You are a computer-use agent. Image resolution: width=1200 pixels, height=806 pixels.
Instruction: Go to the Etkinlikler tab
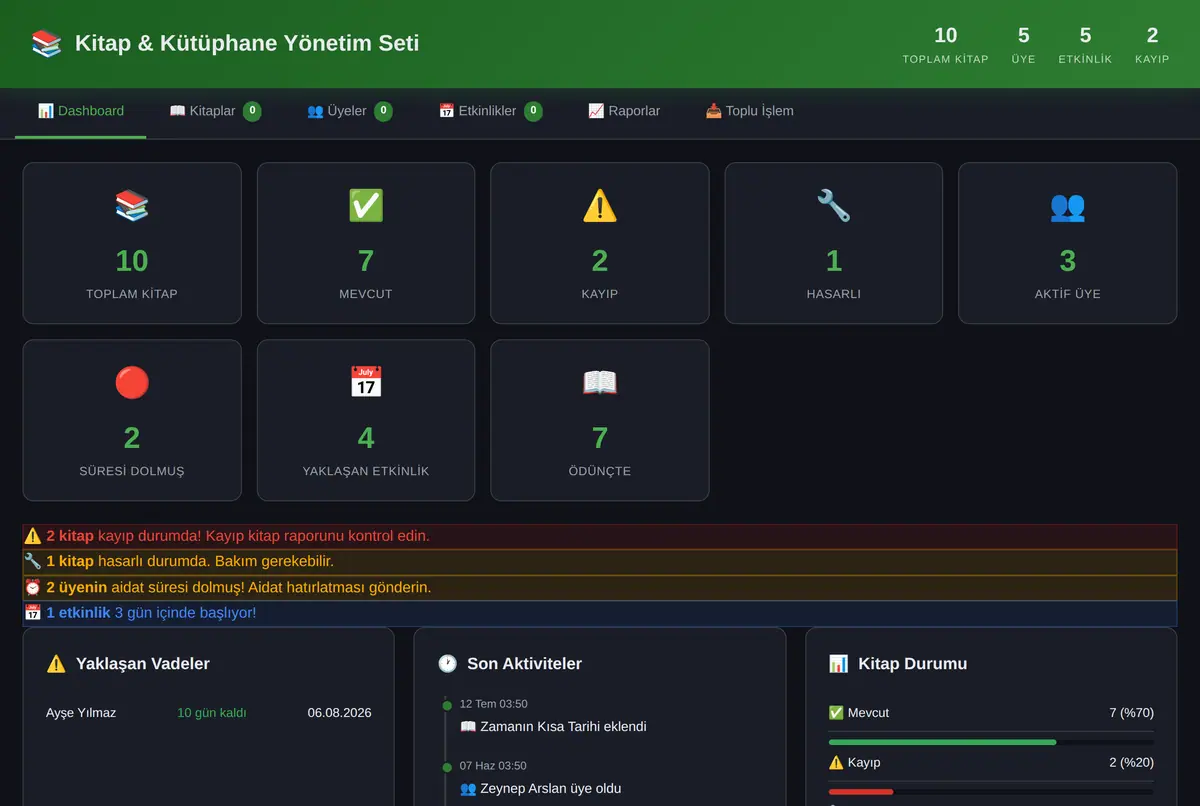[x=490, y=111]
